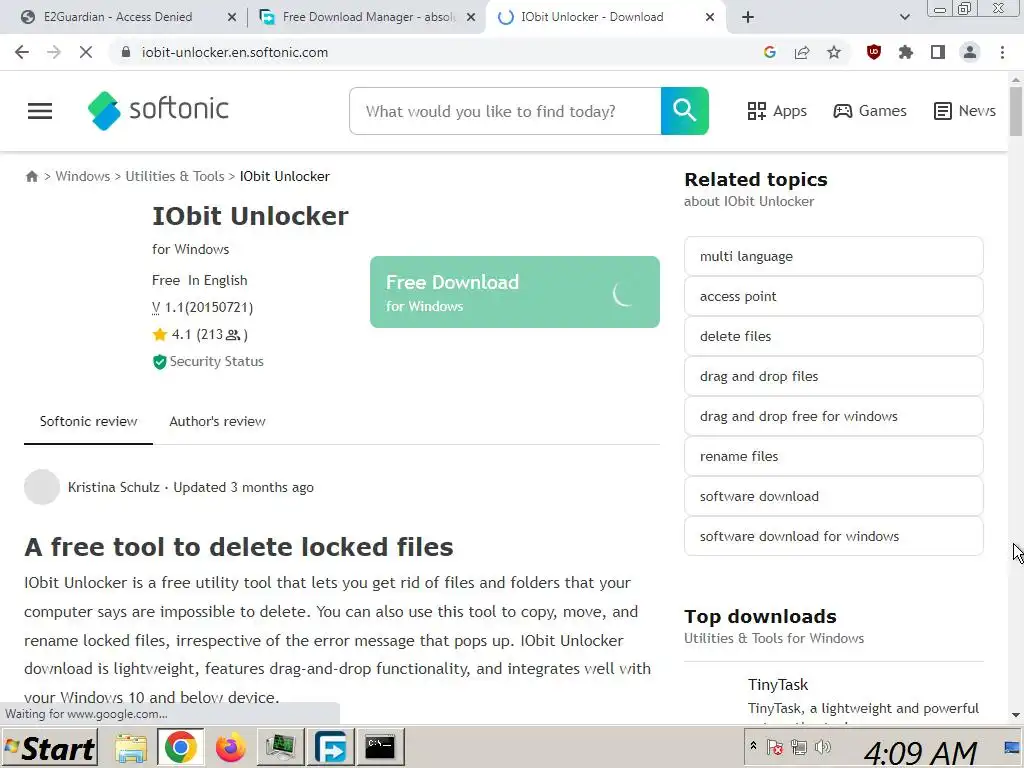Select drag and drop free for windows
The width and height of the screenshot is (1024, 768).
(x=833, y=416)
